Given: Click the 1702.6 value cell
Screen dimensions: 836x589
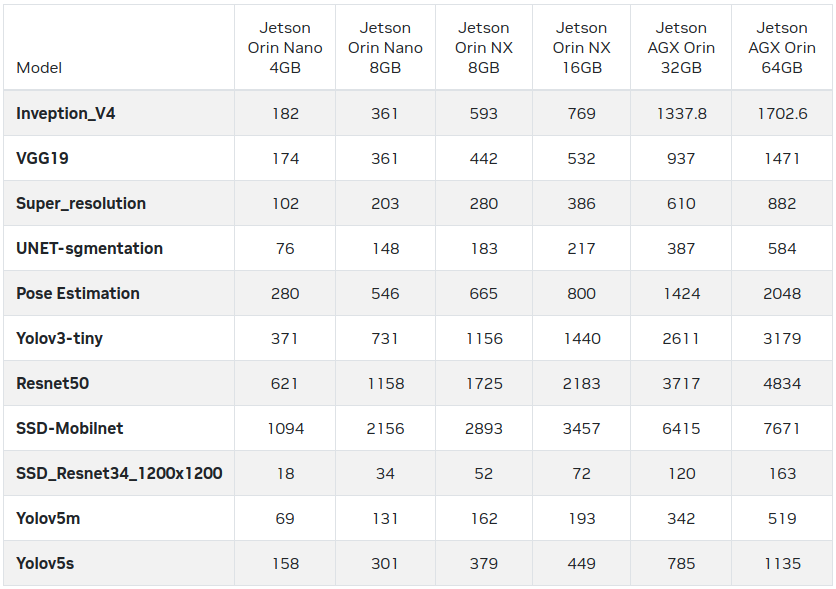Looking at the screenshot, I should pos(782,114).
